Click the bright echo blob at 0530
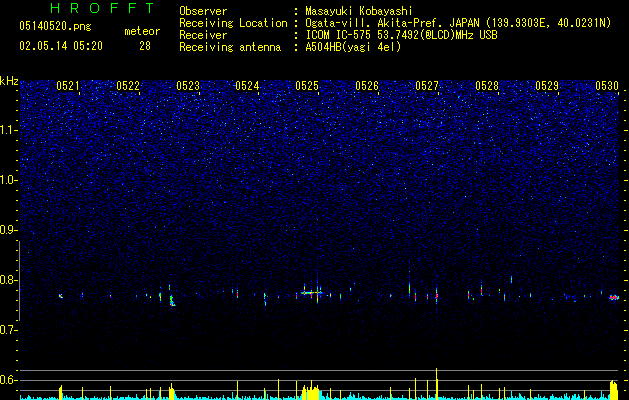The image size is (629, 400). pos(614,297)
